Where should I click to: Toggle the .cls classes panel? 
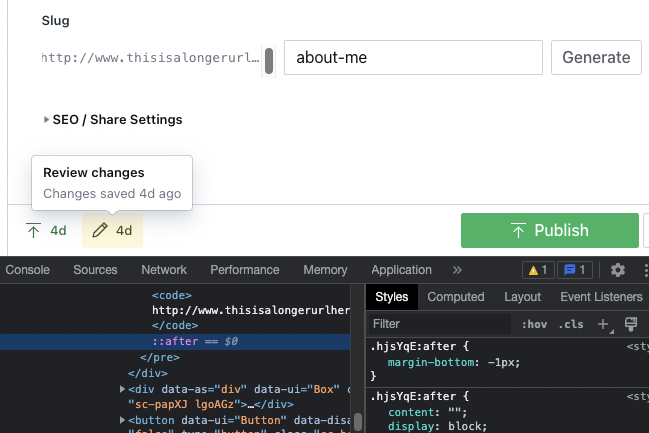point(571,324)
